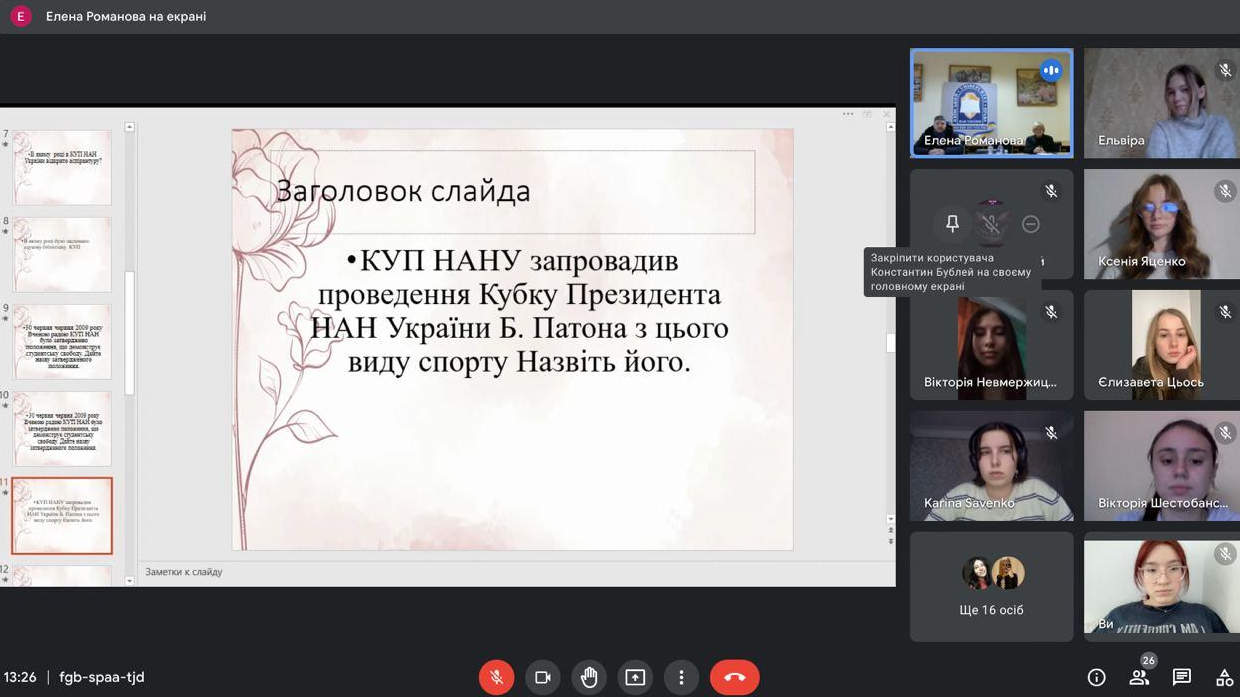Image resolution: width=1240 pixels, height=697 pixels.
Task: Open the 'Ще 16 осіб' tile
Action: (x=991, y=587)
